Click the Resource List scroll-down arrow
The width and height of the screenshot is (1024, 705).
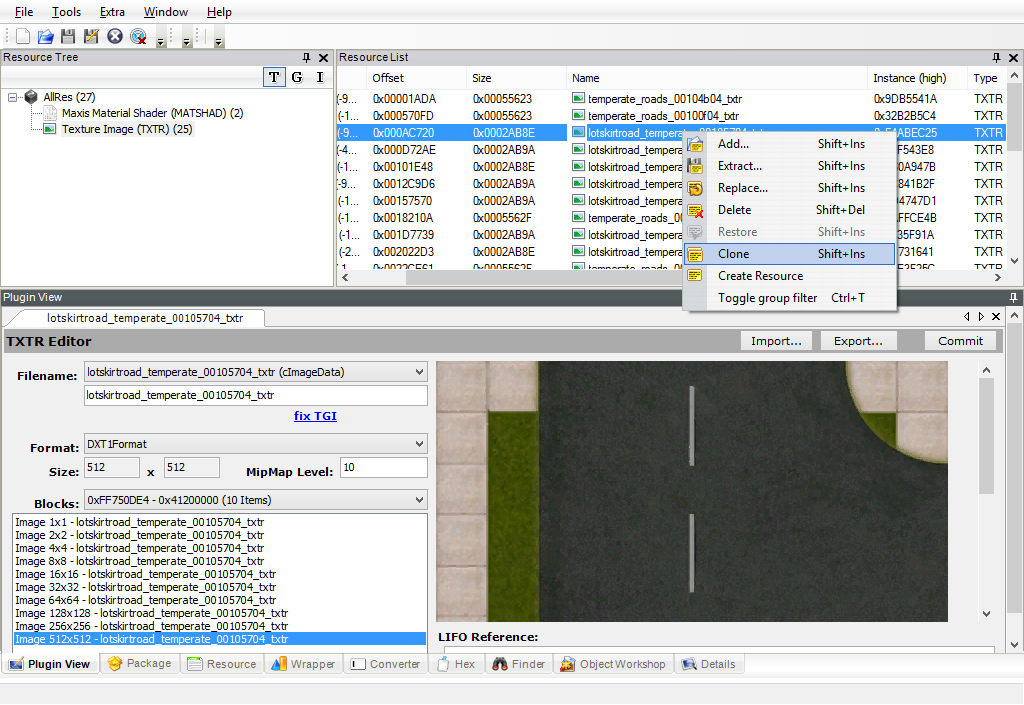(1014, 260)
